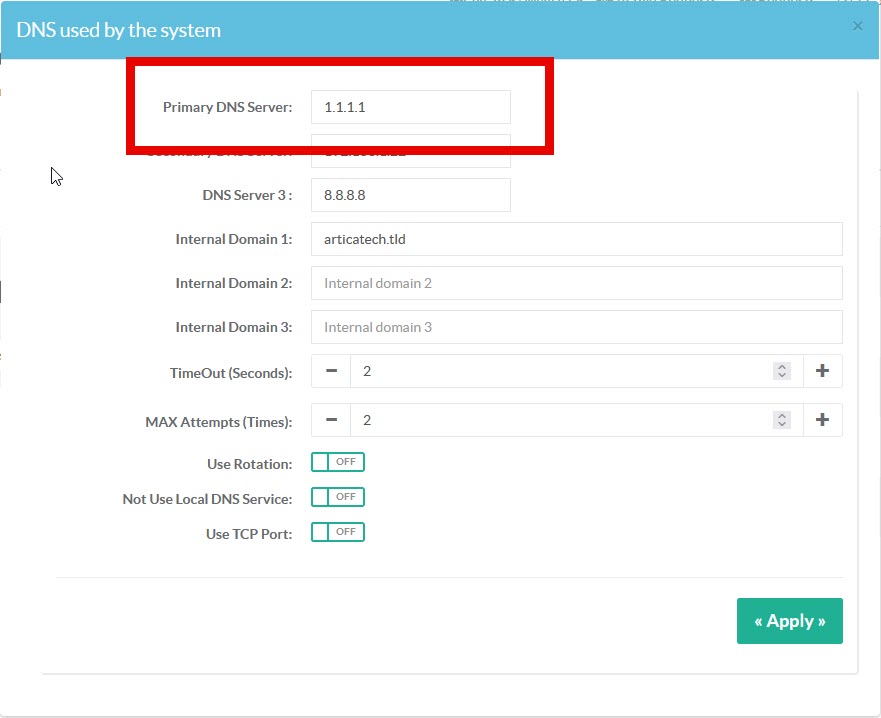Focus the Internal Domain 2 field
Image resolution: width=881 pixels, height=718 pixels.
(x=576, y=283)
